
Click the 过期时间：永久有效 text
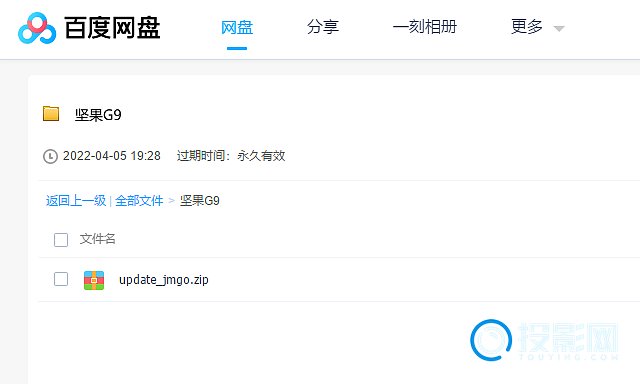pyautogui.click(x=231, y=156)
